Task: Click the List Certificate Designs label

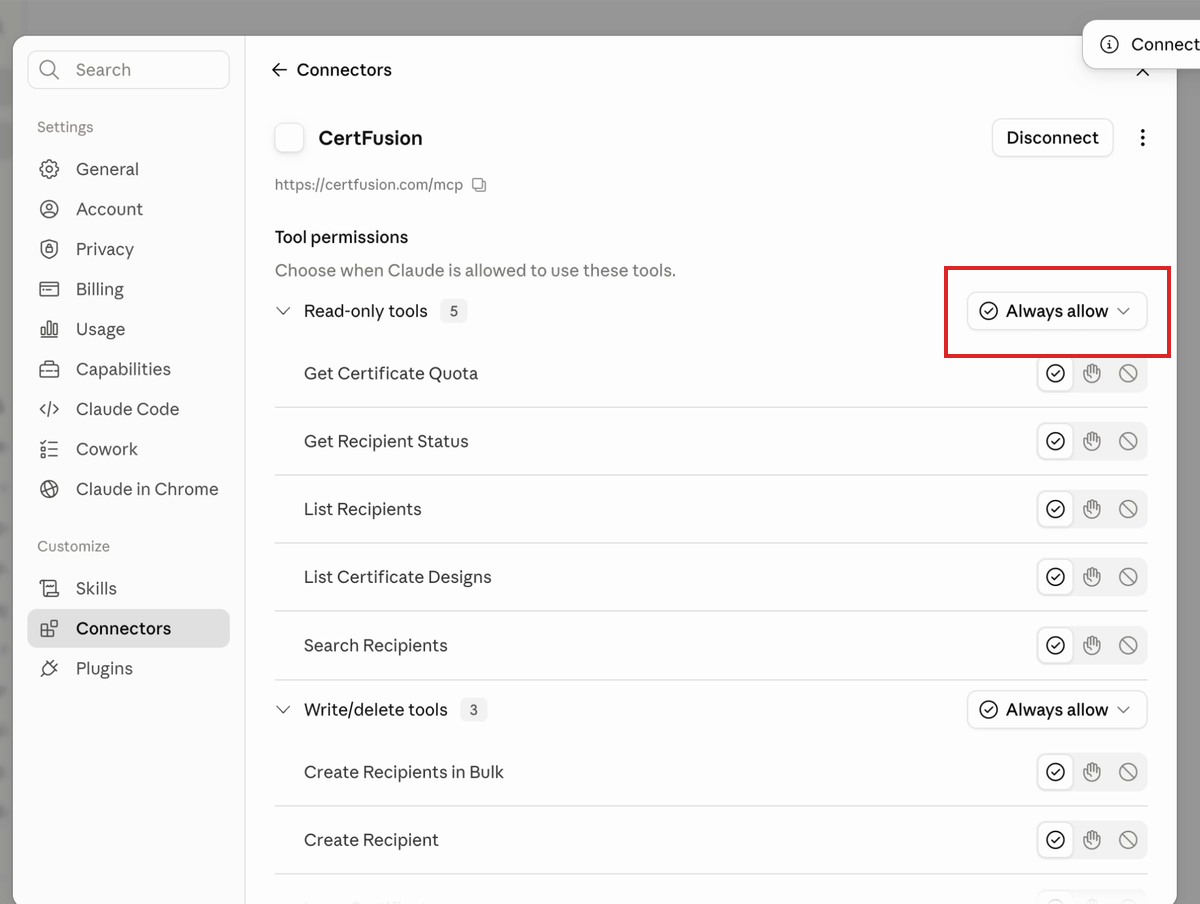Action: pos(398,577)
